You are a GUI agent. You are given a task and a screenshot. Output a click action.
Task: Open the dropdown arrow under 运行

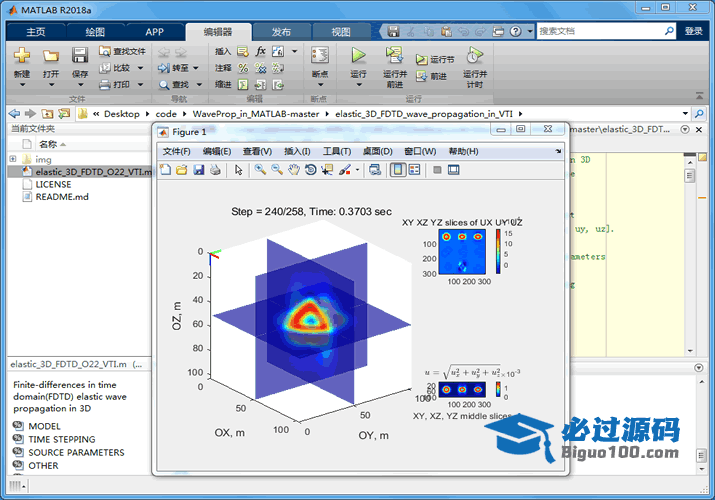tap(358, 85)
